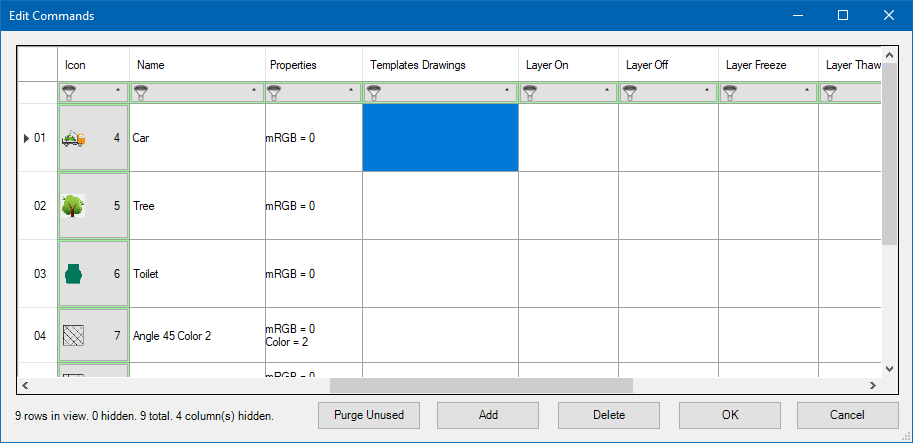This screenshot has height=443, width=913.
Task: Click the Layer On column header
Action: 568,65
